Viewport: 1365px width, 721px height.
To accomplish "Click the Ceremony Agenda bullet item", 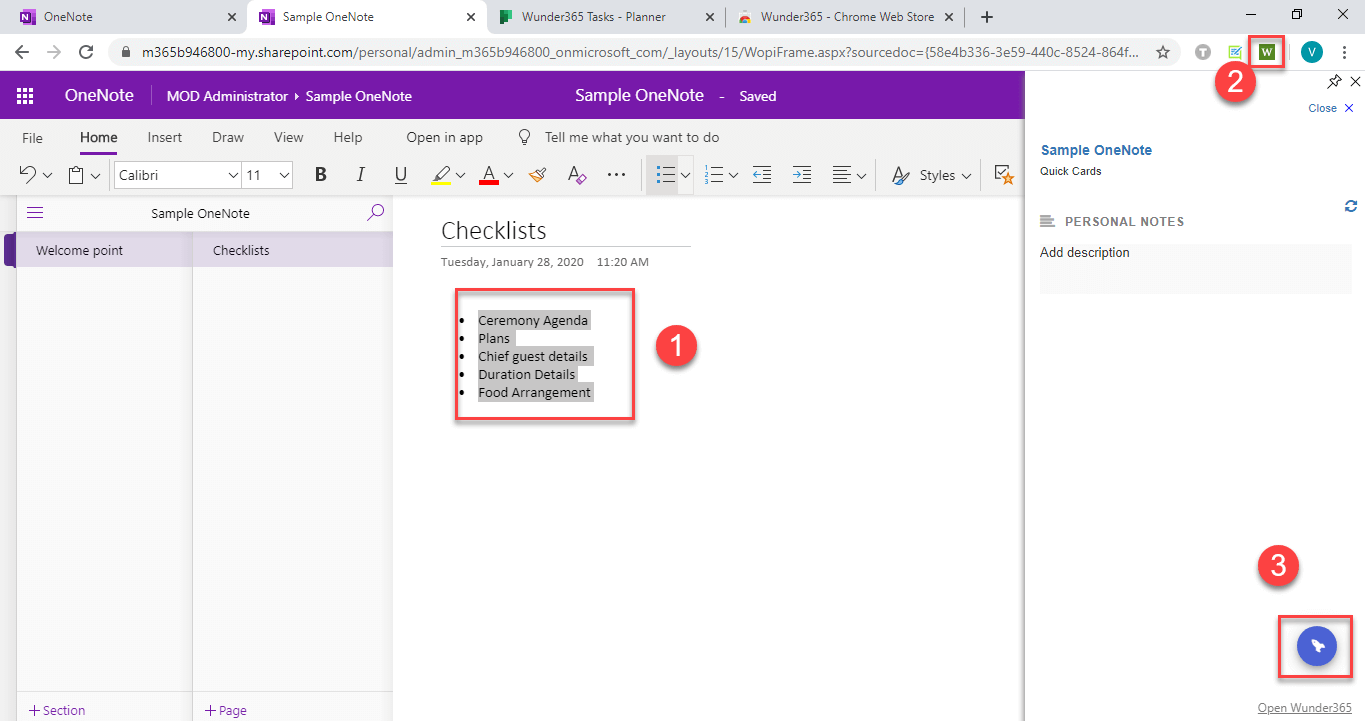I will 533,320.
